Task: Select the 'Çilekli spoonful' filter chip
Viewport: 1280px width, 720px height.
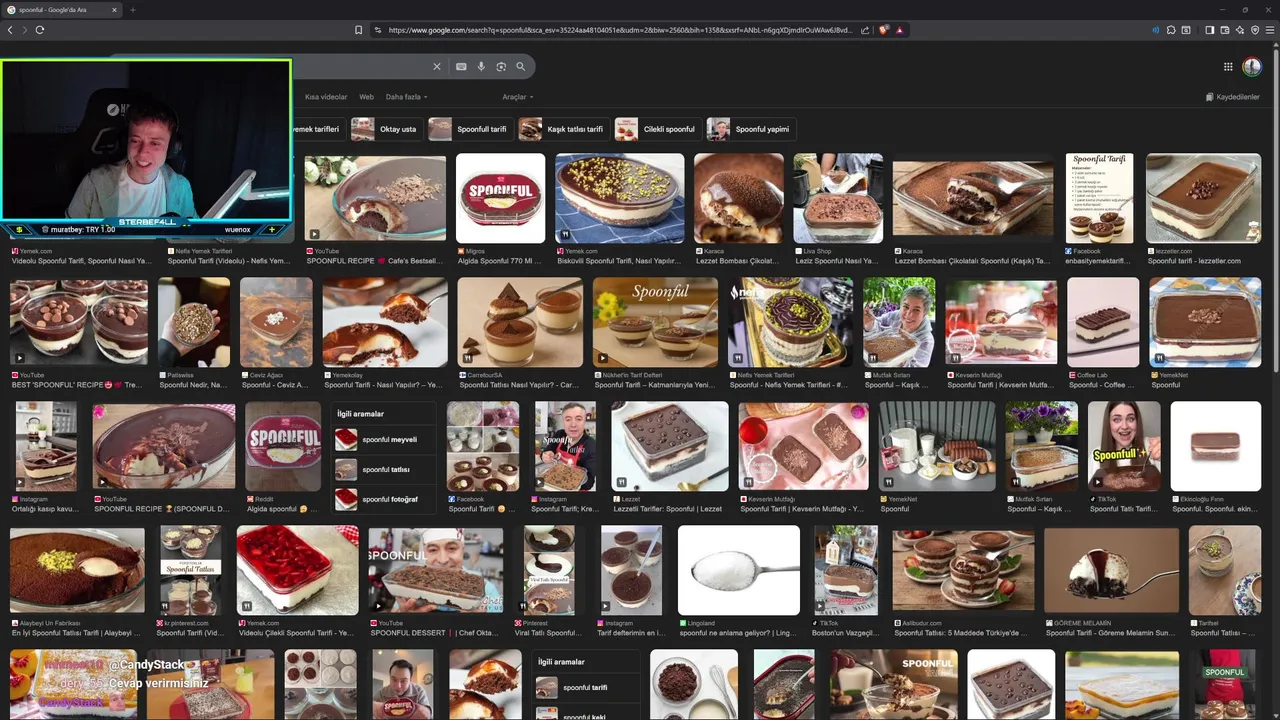Action: (x=657, y=129)
